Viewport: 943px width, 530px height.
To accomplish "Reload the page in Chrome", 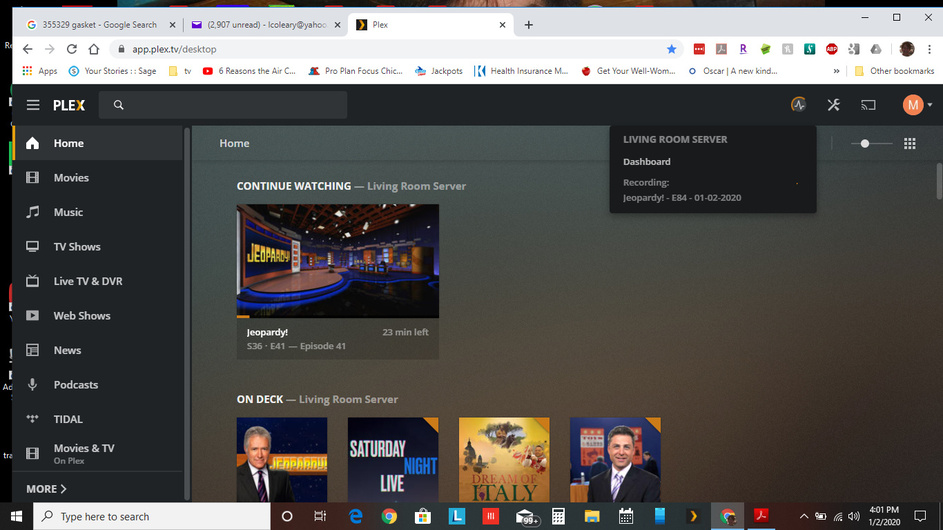I will tap(72, 49).
